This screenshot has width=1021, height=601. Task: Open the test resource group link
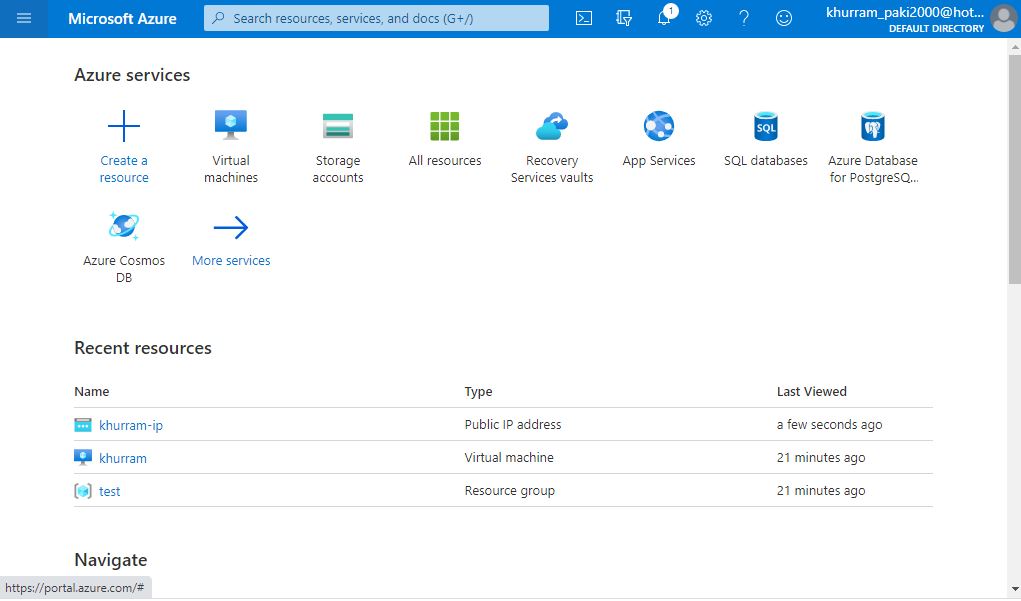point(109,492)
